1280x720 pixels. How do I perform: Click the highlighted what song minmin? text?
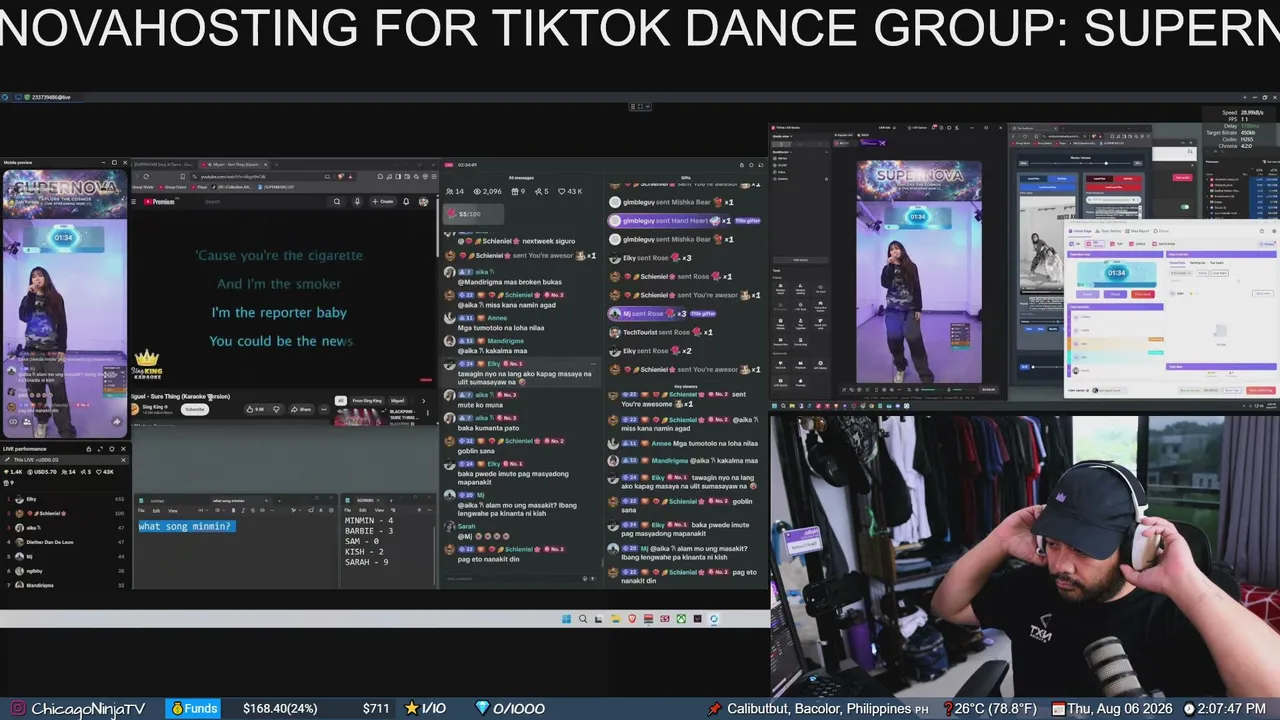(x=186, y=526)
